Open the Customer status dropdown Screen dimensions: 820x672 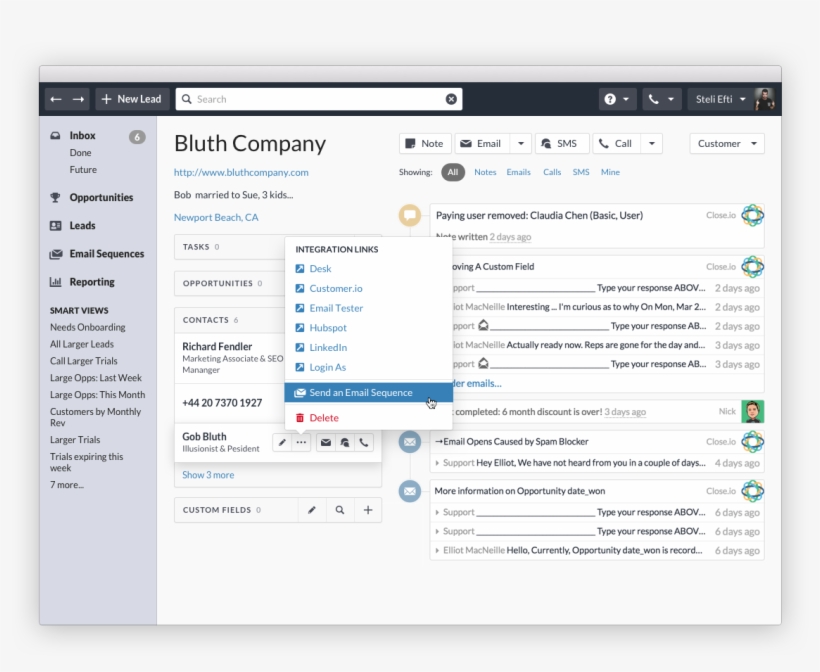727,144
